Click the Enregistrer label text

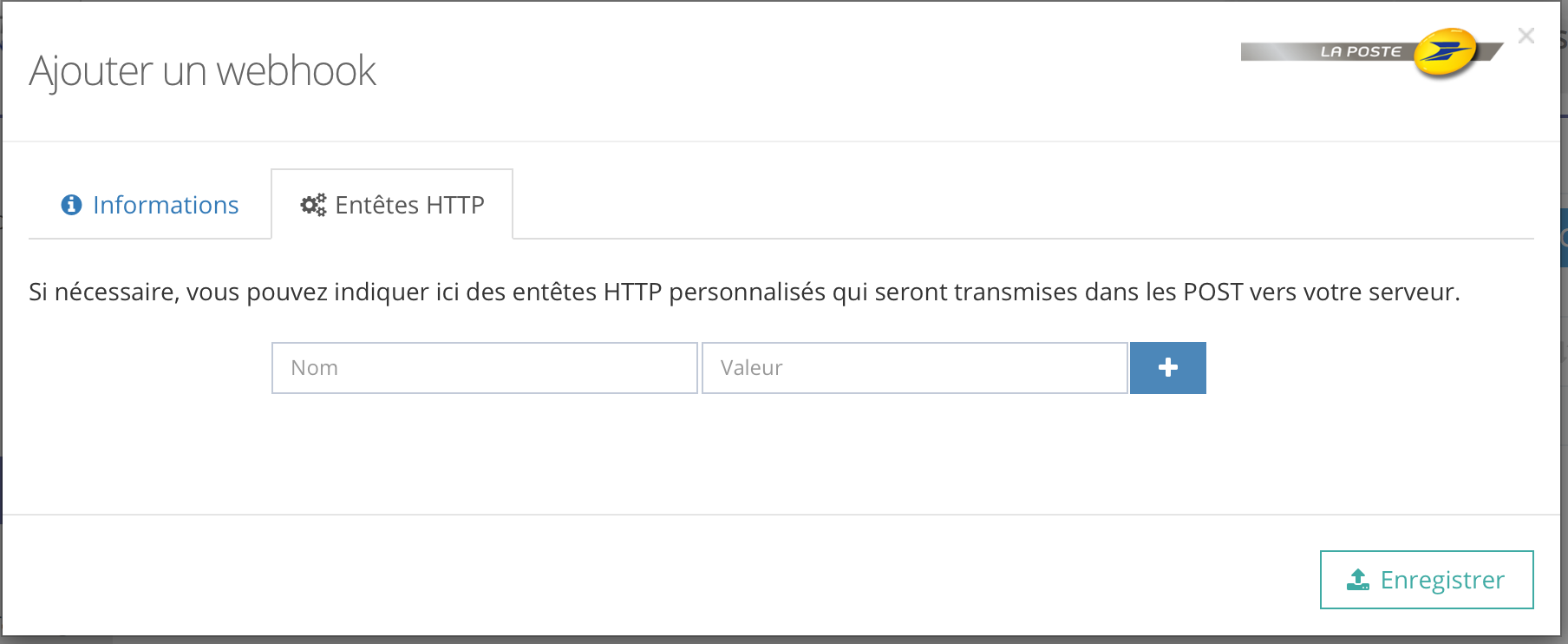pos(1442,580)
